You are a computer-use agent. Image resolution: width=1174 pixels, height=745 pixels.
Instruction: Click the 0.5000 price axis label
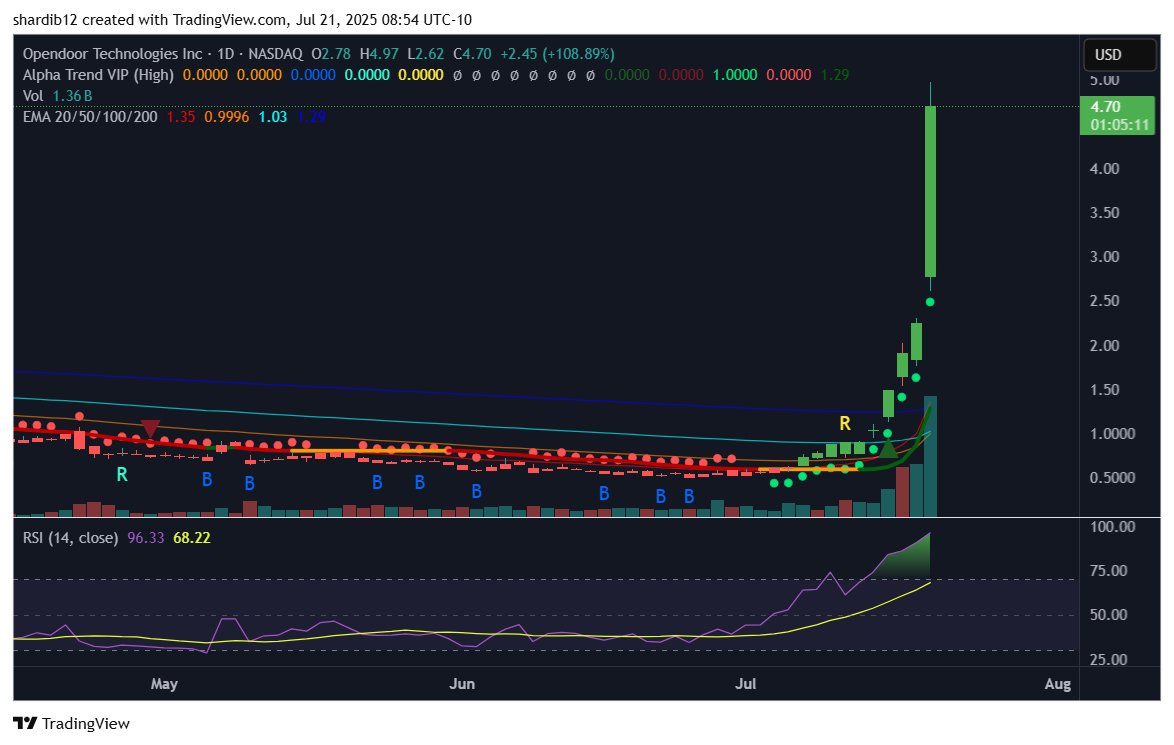tap(1112, 478)
